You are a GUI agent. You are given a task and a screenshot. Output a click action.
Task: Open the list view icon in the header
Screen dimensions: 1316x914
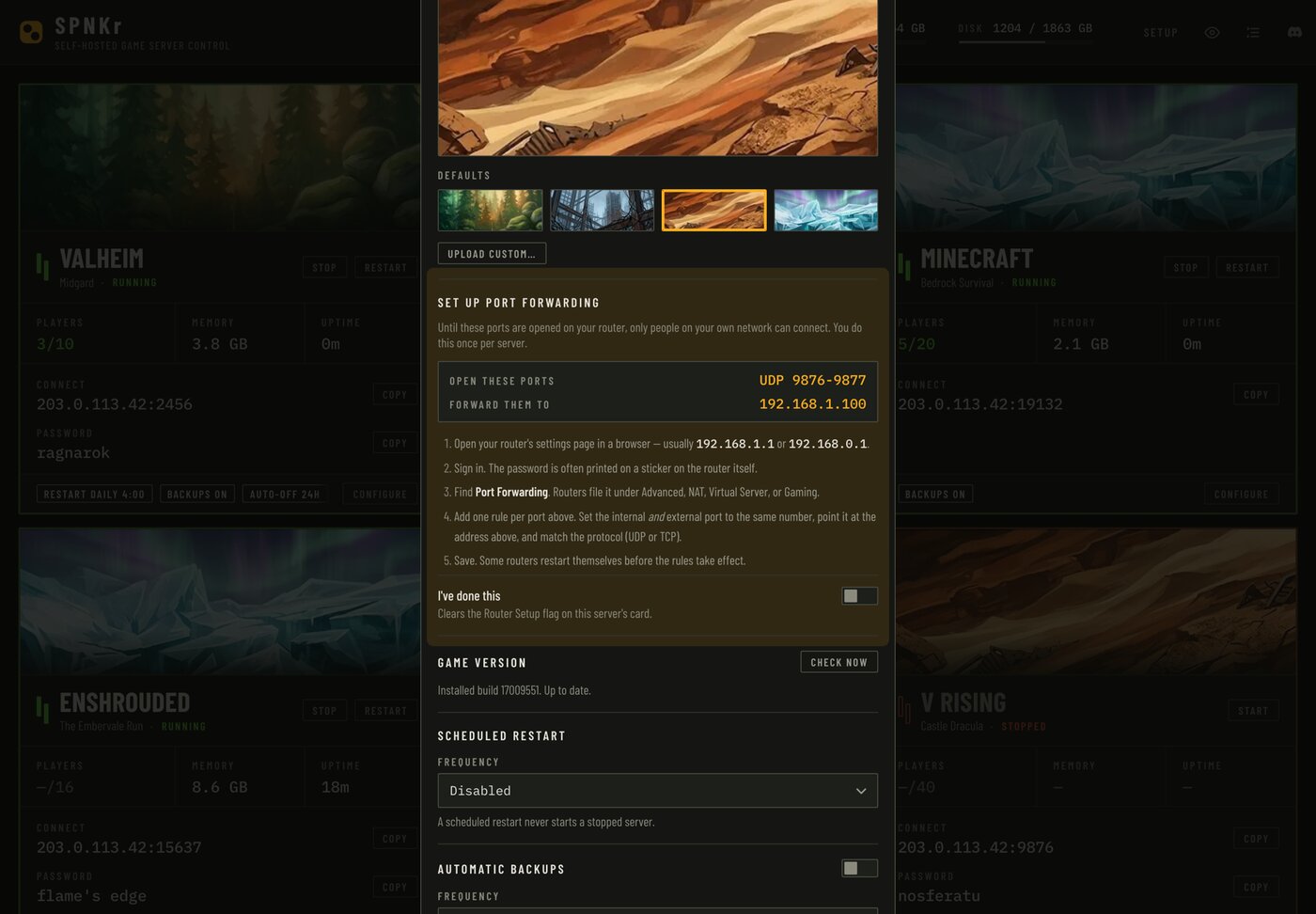pyautogui.click(x=1253, y=33)
